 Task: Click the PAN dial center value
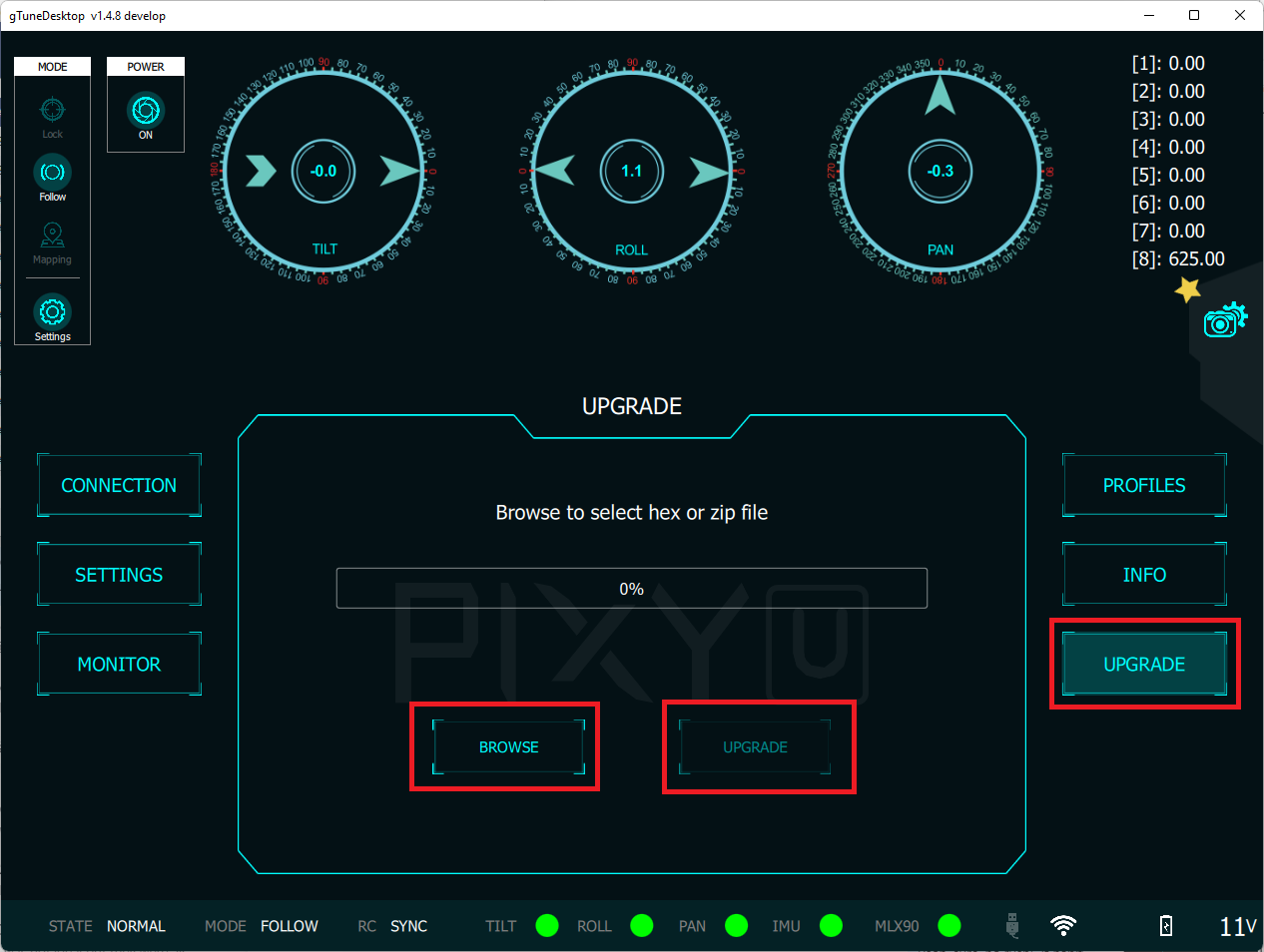coord(940,172)
